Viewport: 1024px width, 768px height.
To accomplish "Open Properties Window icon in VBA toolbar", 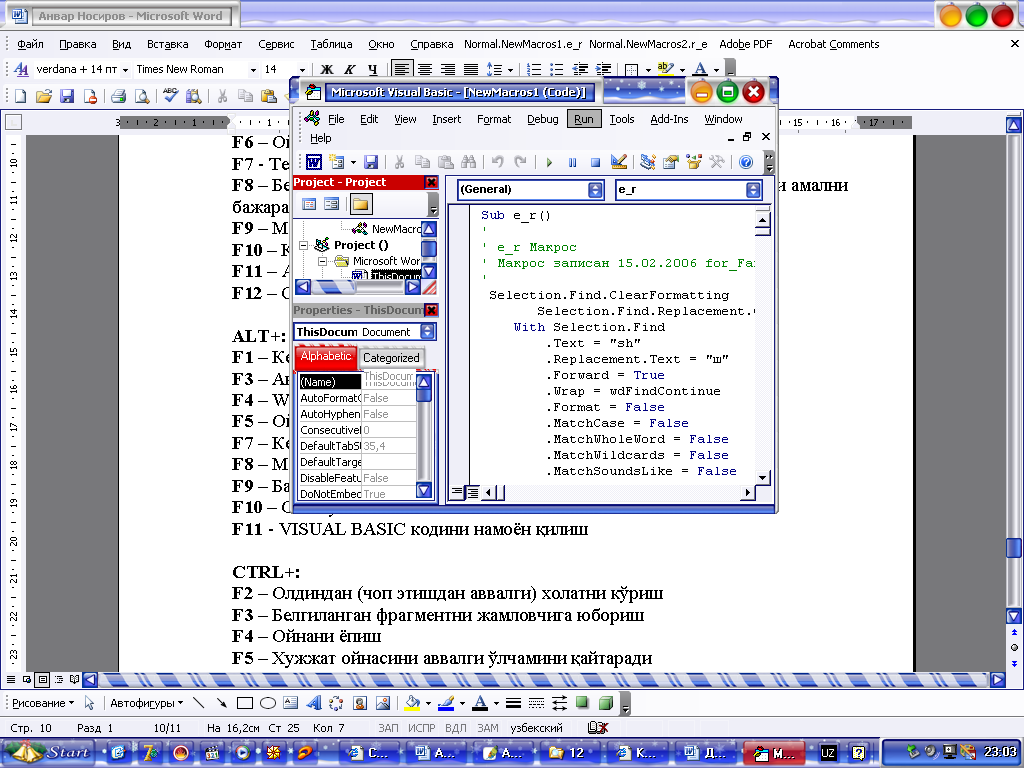I will click(x=671, y=162).
